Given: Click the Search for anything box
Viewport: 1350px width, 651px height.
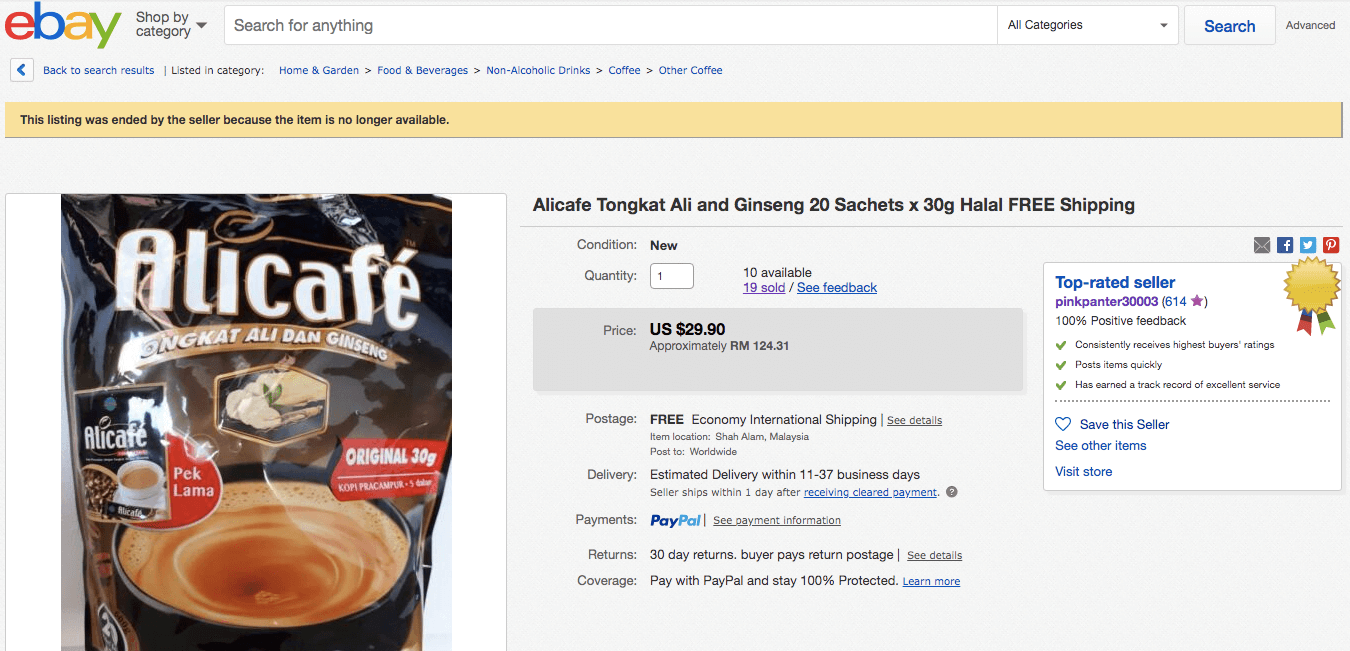Looking at the screenshot, I should point(610,25).
